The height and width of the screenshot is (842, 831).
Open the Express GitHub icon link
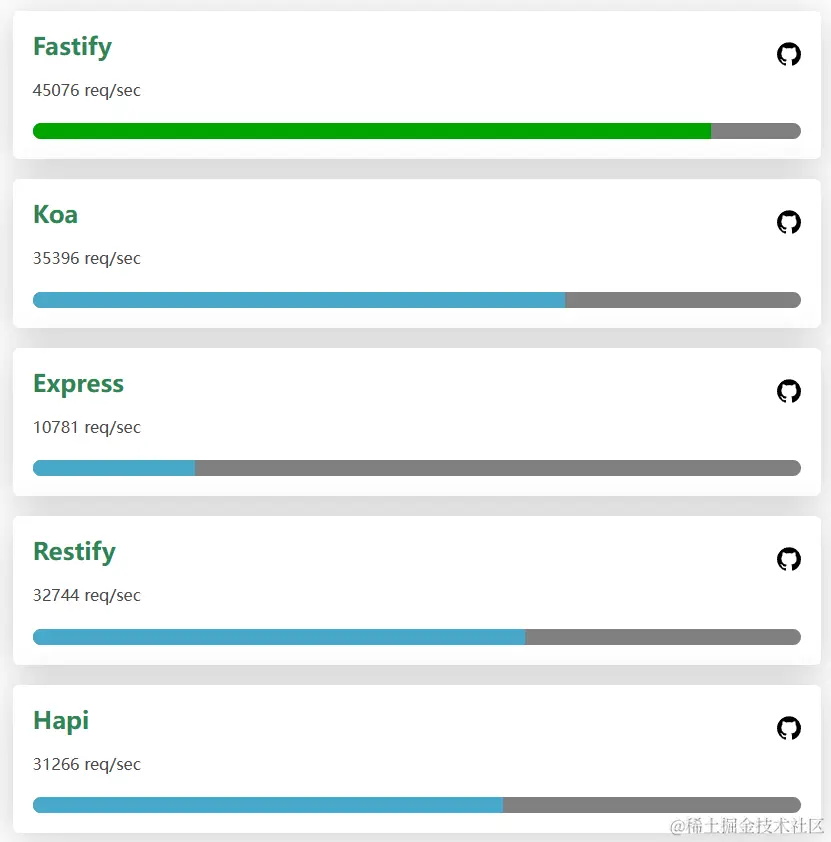click(789, 391)
